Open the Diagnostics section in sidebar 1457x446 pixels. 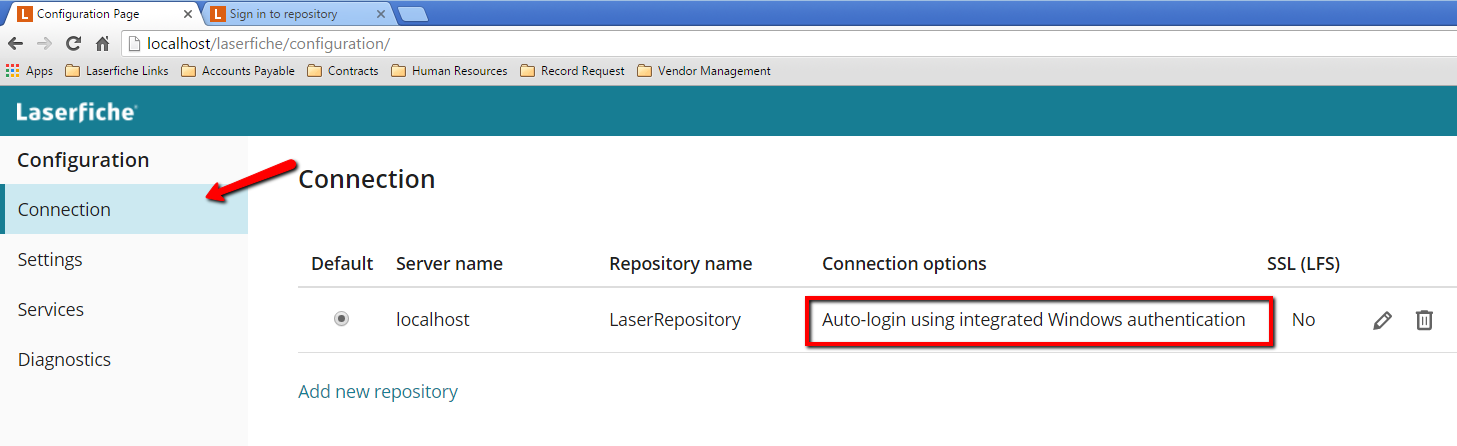point(124,359)
